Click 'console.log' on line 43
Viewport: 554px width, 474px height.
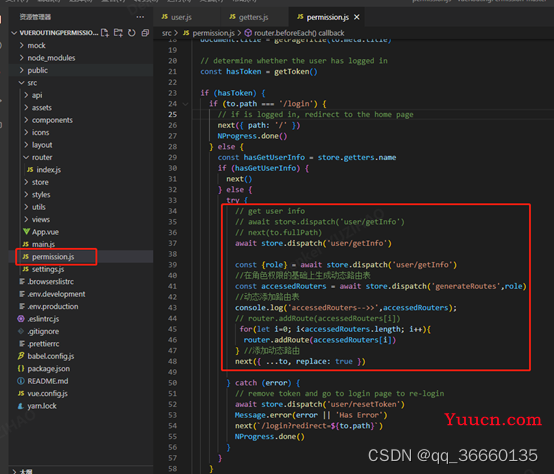pos(259,308)
